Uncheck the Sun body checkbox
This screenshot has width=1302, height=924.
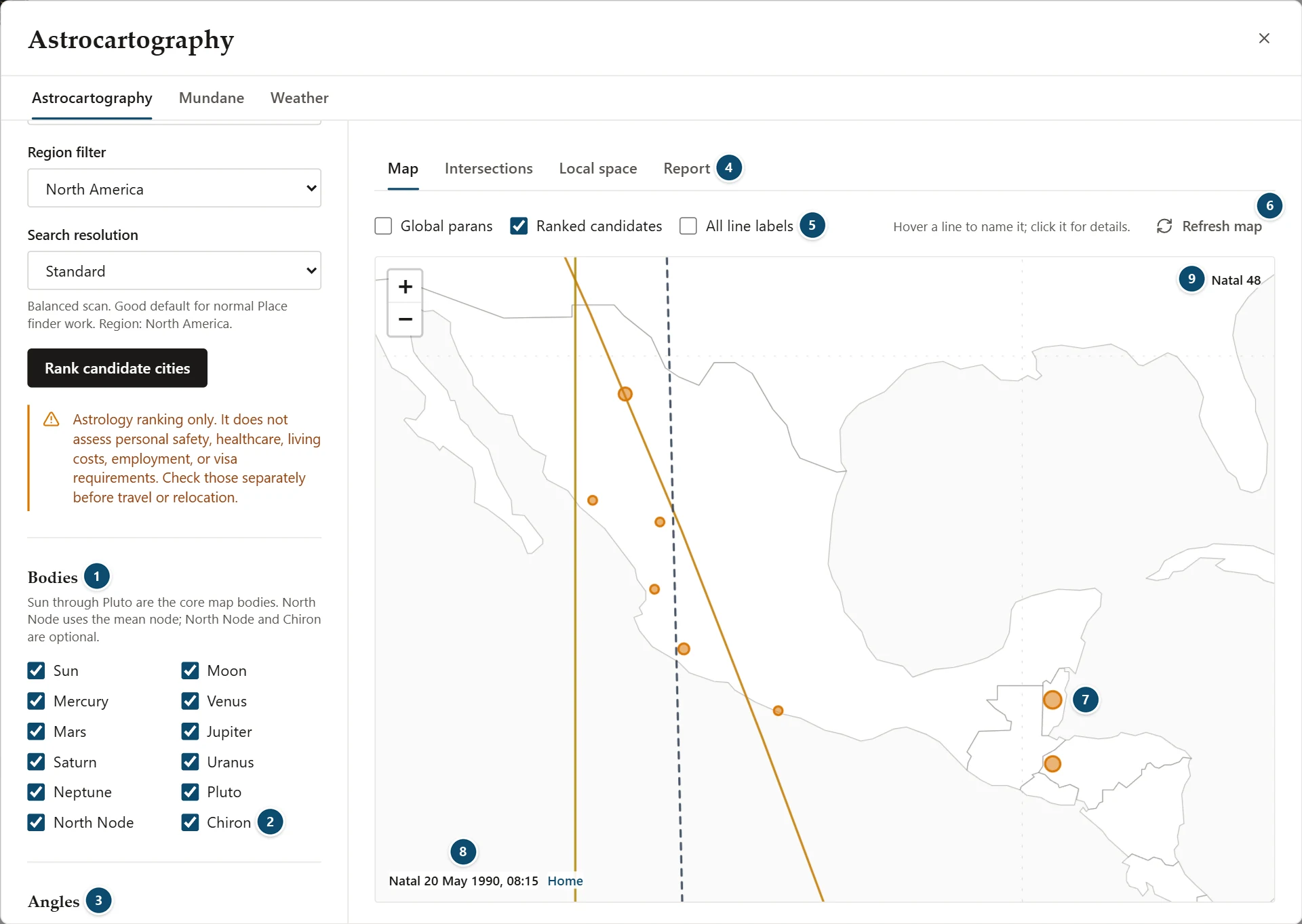point(36,670)
